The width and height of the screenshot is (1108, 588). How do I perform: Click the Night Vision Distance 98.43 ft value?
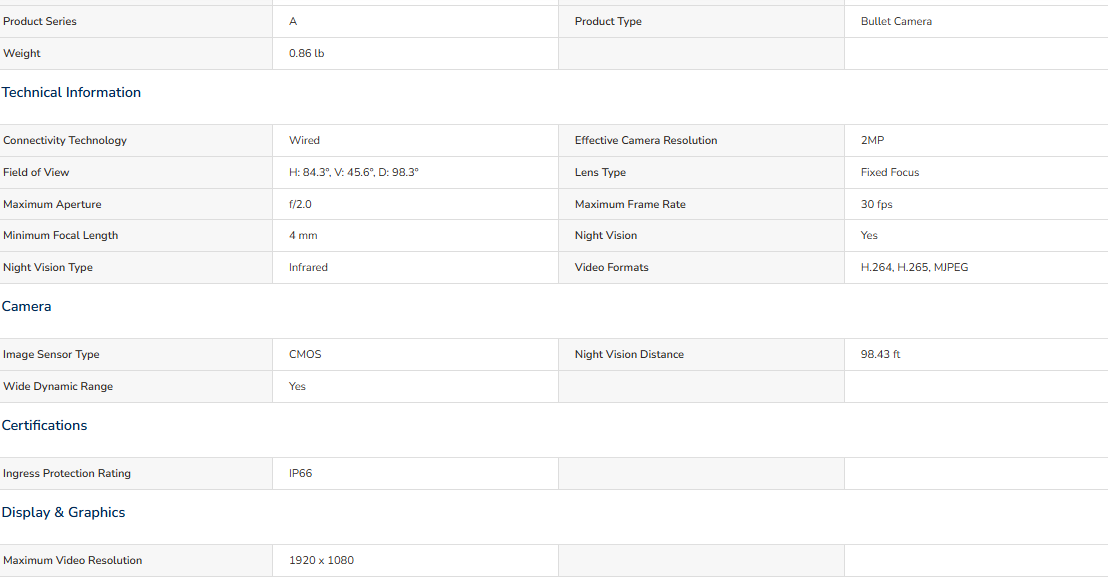[880, 354]
